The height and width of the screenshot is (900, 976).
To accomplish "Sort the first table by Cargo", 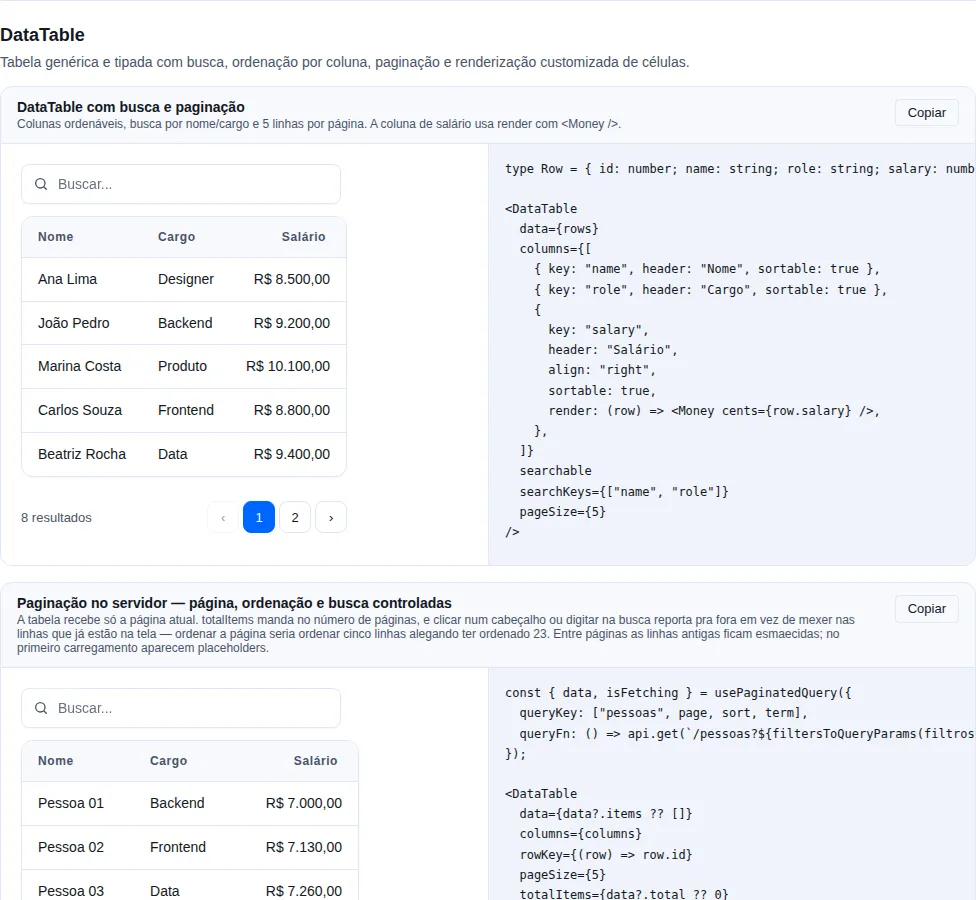I will [176, 237].
